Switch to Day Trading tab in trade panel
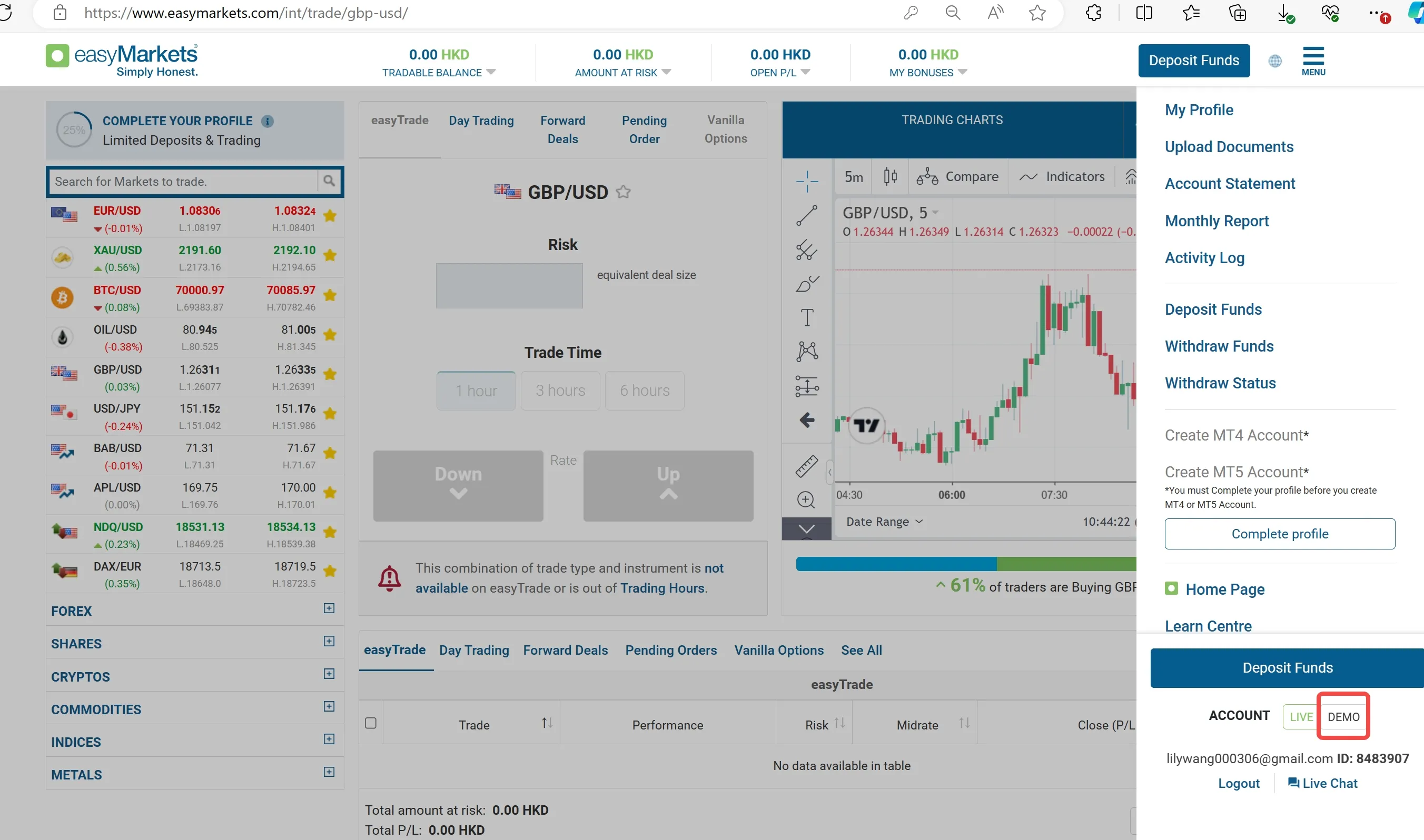This screenshot has height=840, width=1424. pyautogui.click(x=481, y=121)
